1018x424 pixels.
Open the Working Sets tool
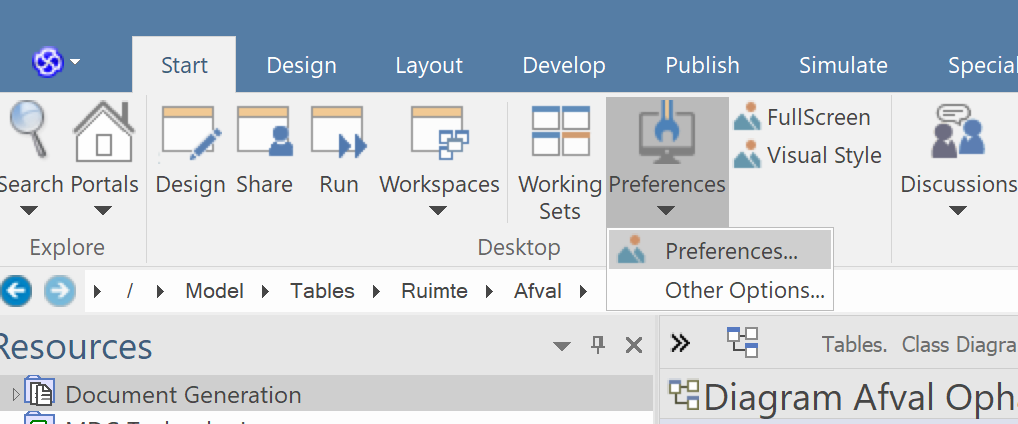click(559, 135)
